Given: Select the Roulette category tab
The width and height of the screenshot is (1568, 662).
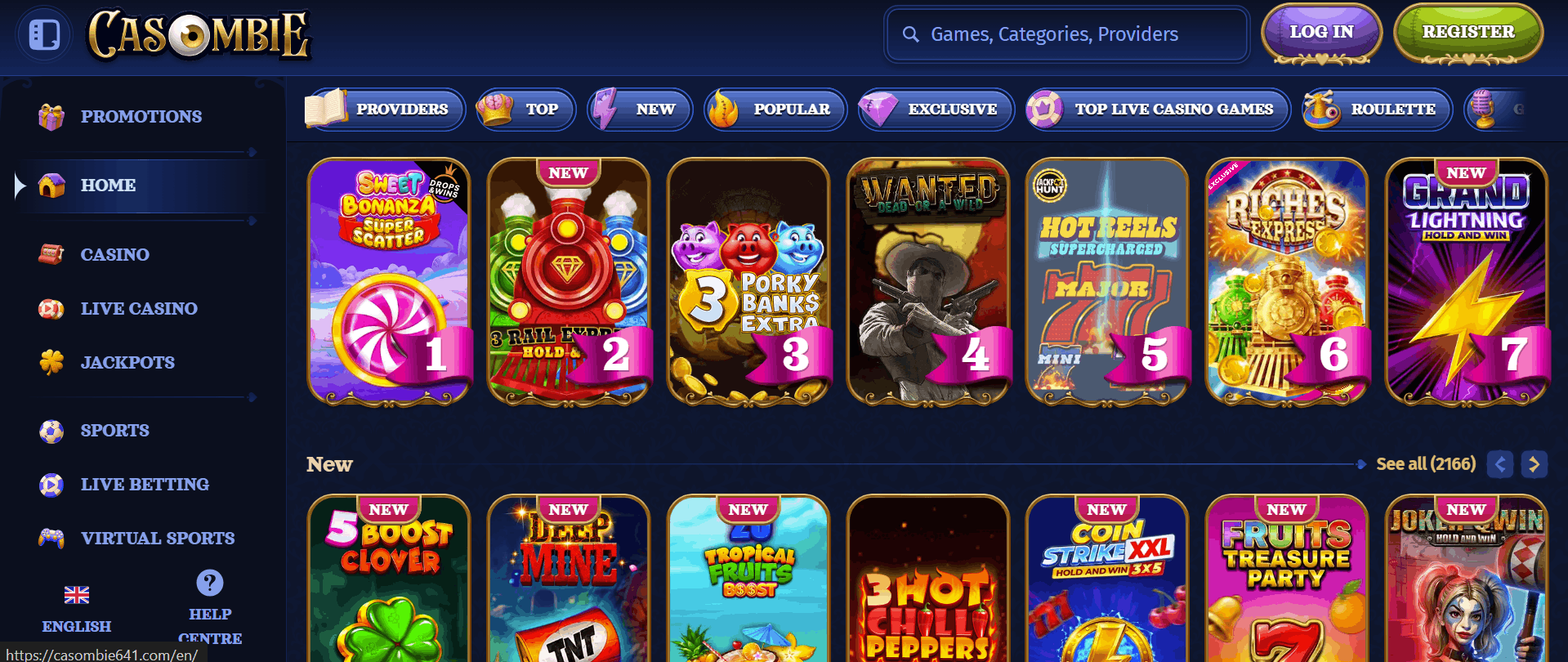Looking at the screenshot, I should 1378,110.
